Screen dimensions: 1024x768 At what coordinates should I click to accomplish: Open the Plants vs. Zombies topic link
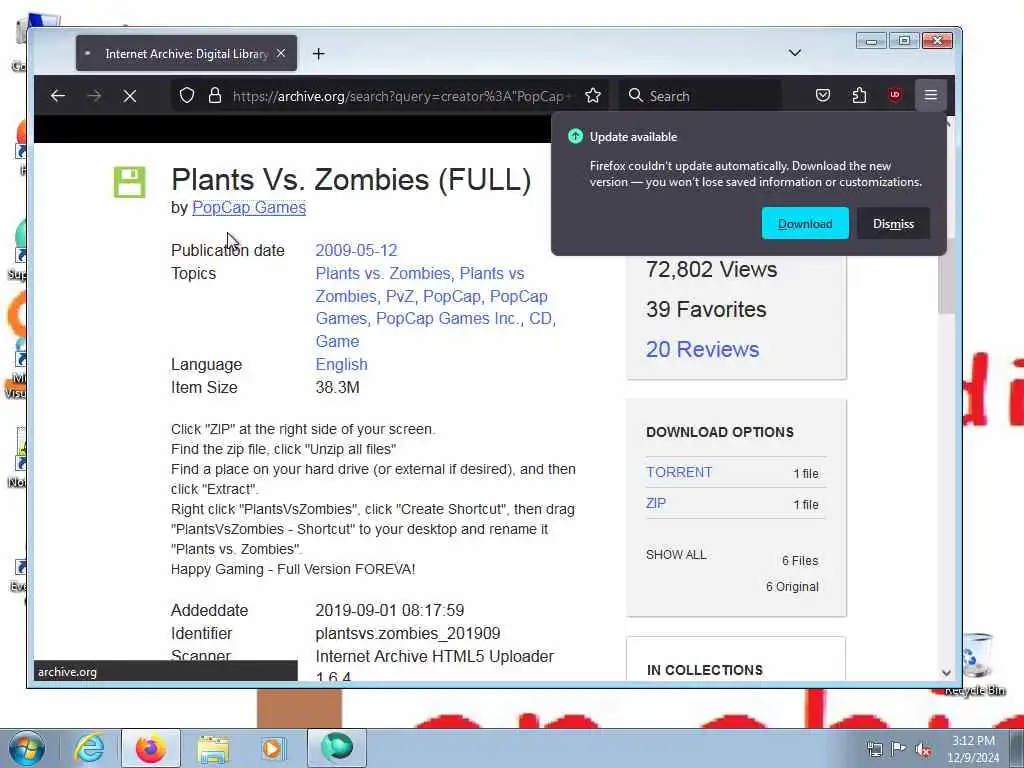(x=383, y=273)
